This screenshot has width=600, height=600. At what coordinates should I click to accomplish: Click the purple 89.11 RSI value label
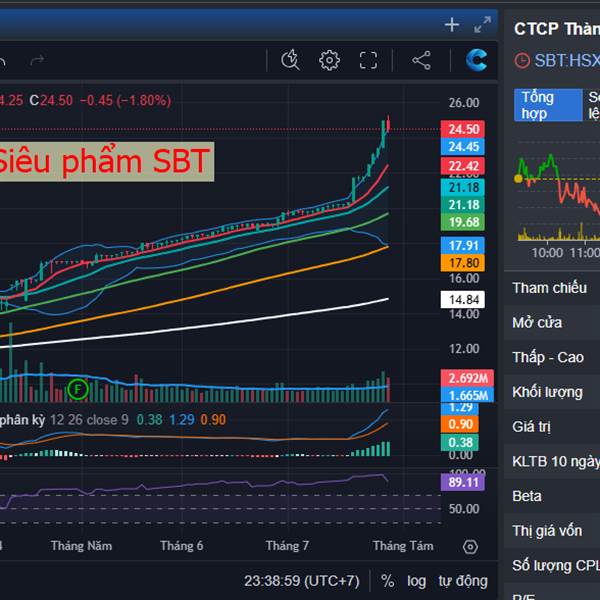463,482
